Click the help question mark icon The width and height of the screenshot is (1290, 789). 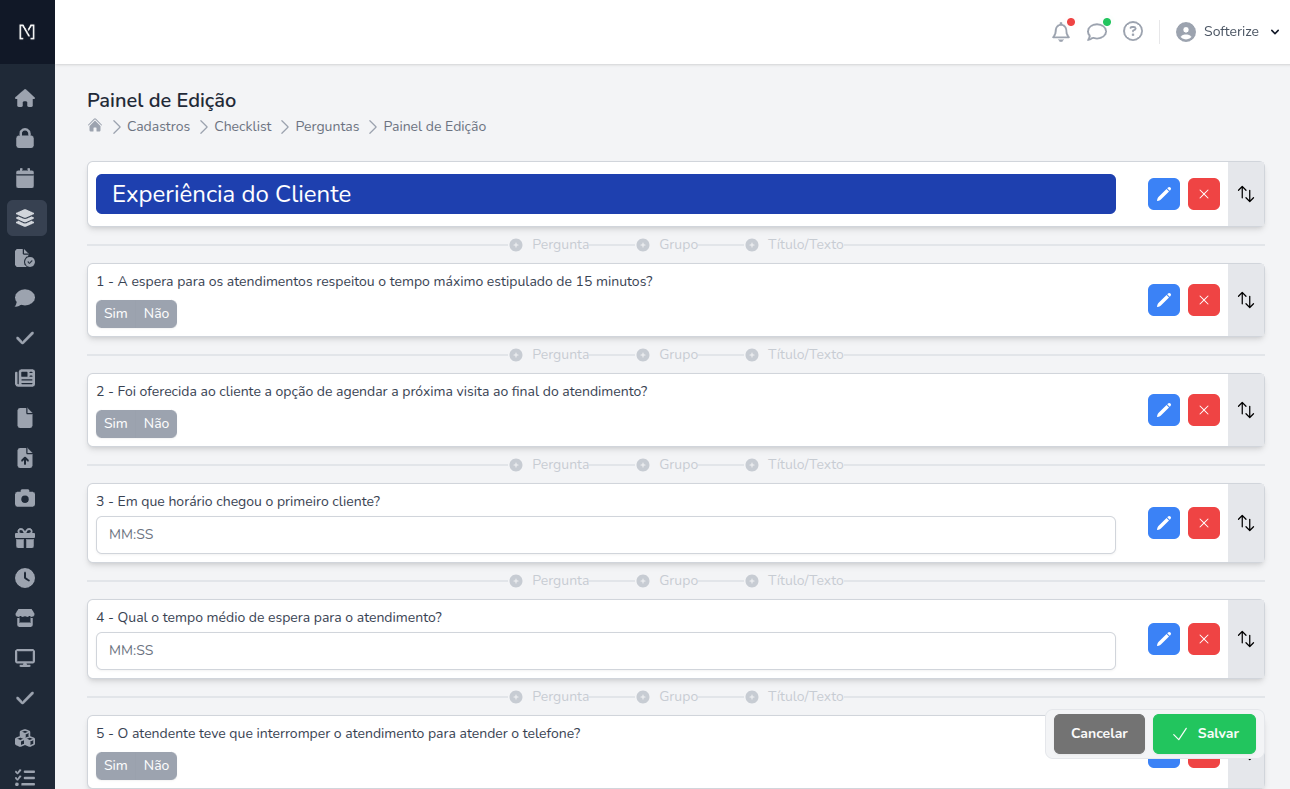(x=1133, y=32)
